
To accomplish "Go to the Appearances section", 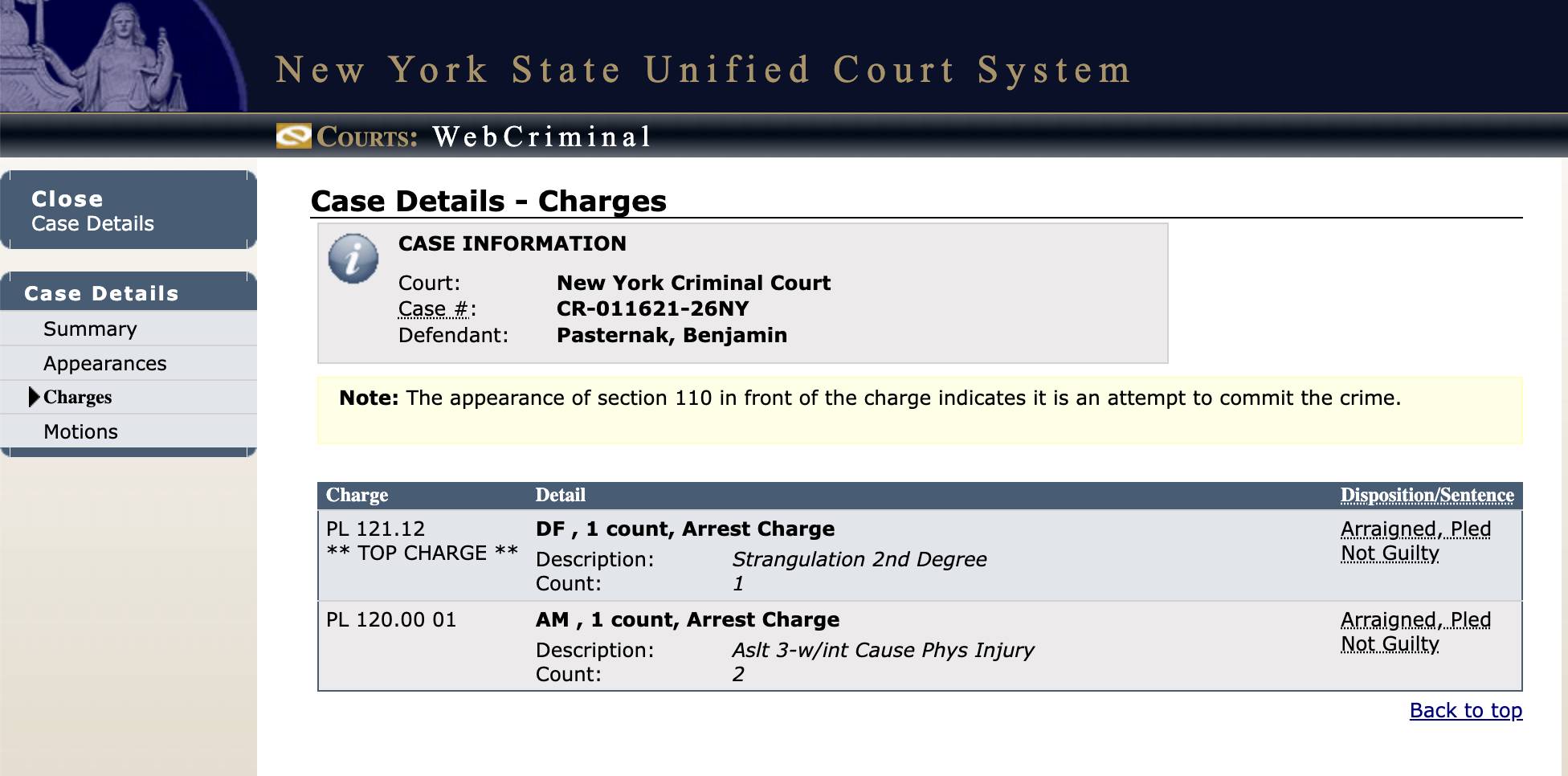I will click(x=104, y=363).
